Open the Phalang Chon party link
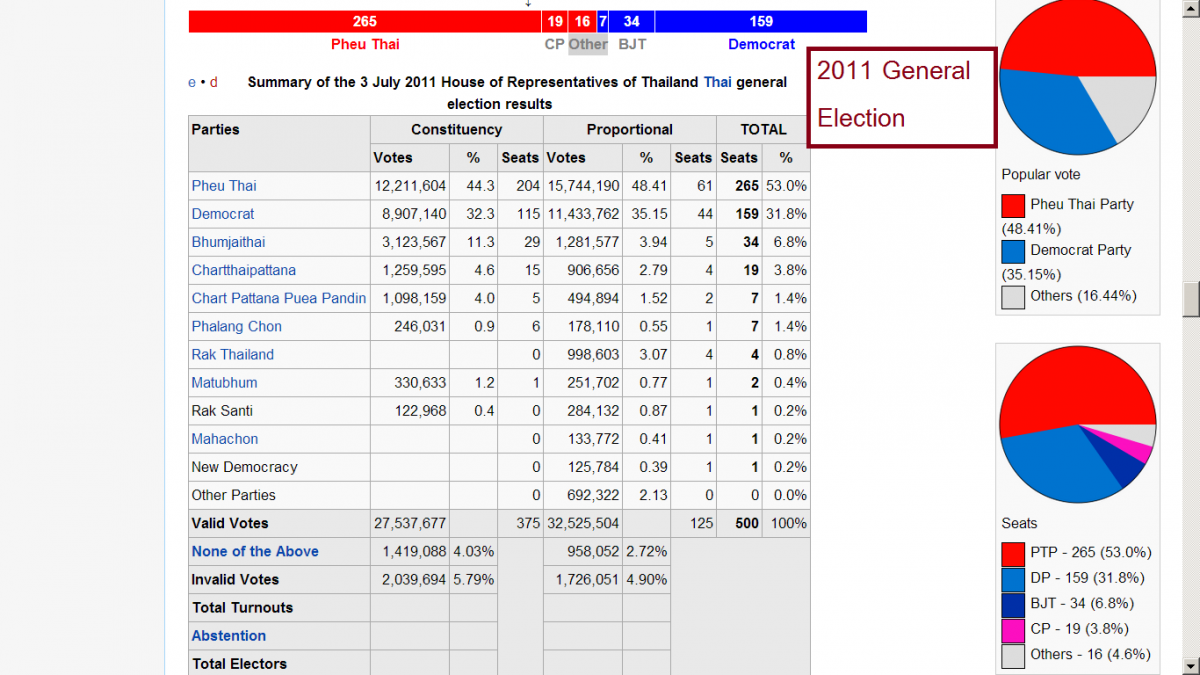Viewport: 1200px width, 675px height. tap(237, 326)
